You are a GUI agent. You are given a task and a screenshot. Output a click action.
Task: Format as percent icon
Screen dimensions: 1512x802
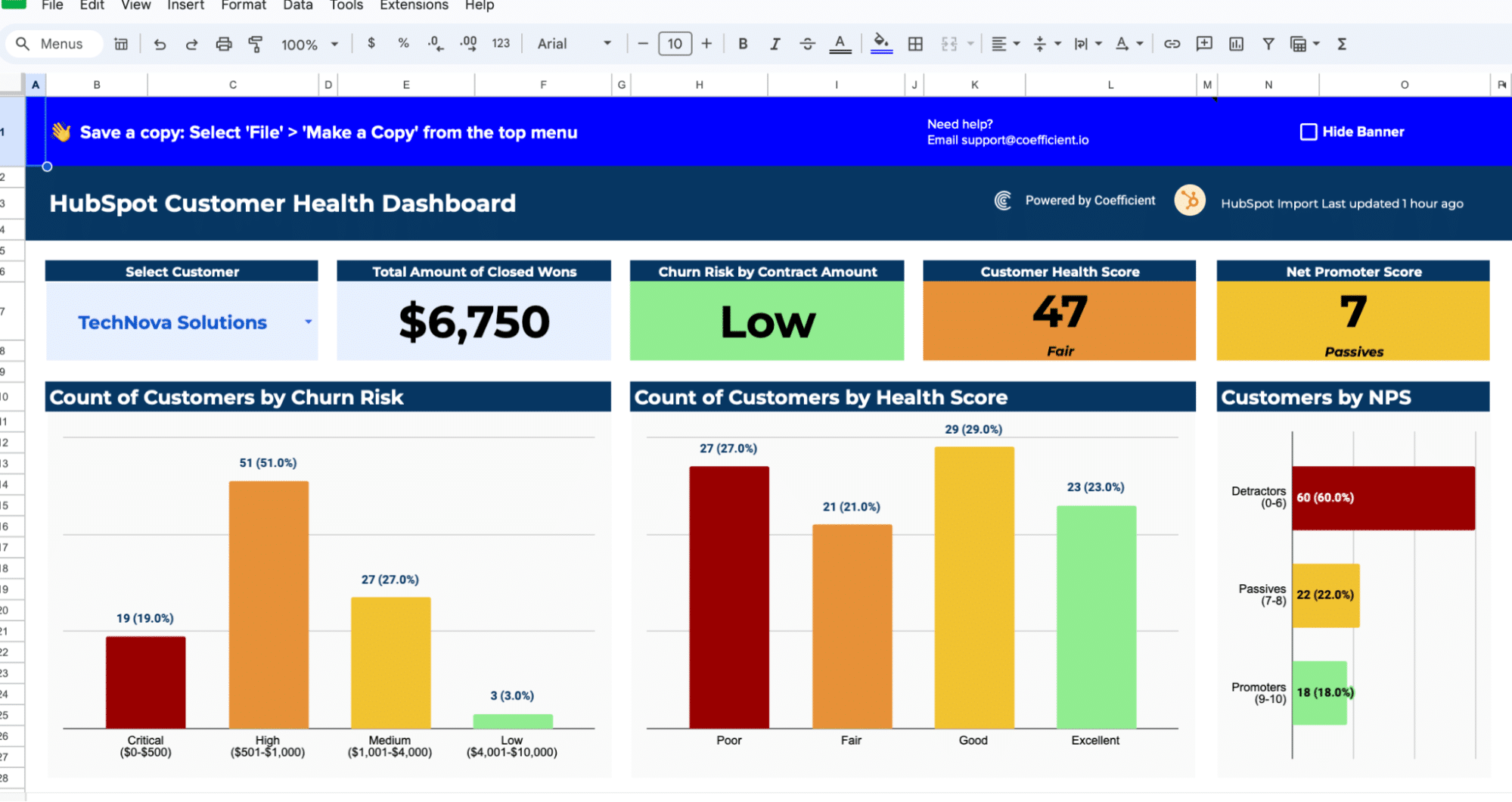coord(403,43)
